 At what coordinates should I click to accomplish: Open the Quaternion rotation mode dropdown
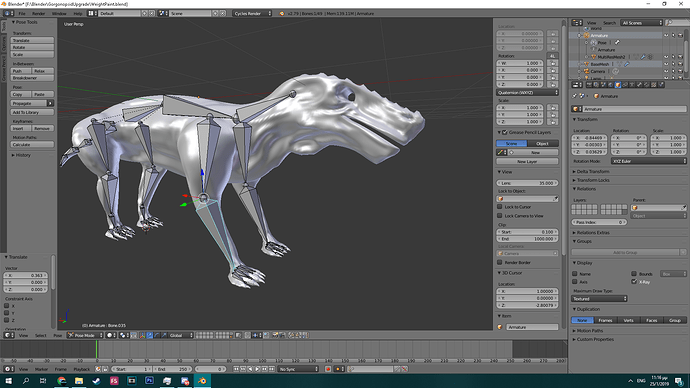(528, 92)
